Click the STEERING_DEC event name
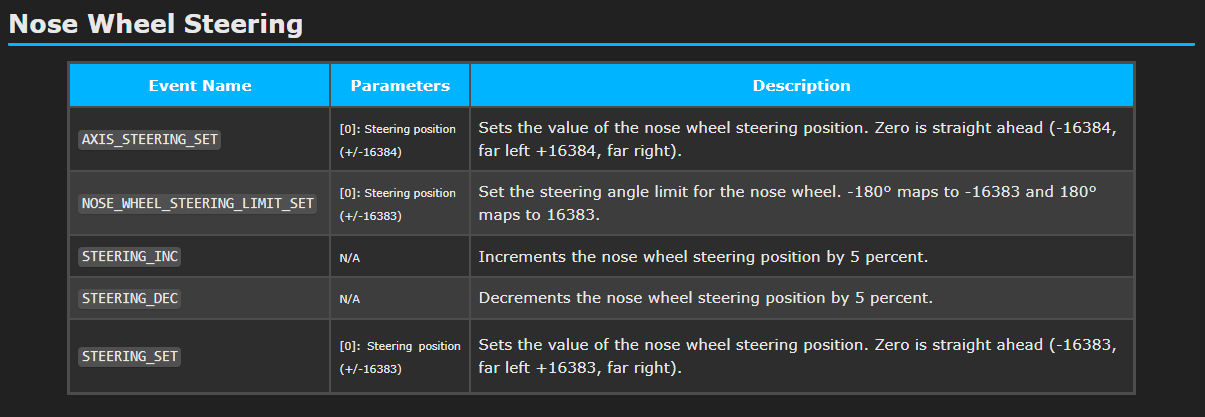1205x417 pixels. tap(130, 298)
